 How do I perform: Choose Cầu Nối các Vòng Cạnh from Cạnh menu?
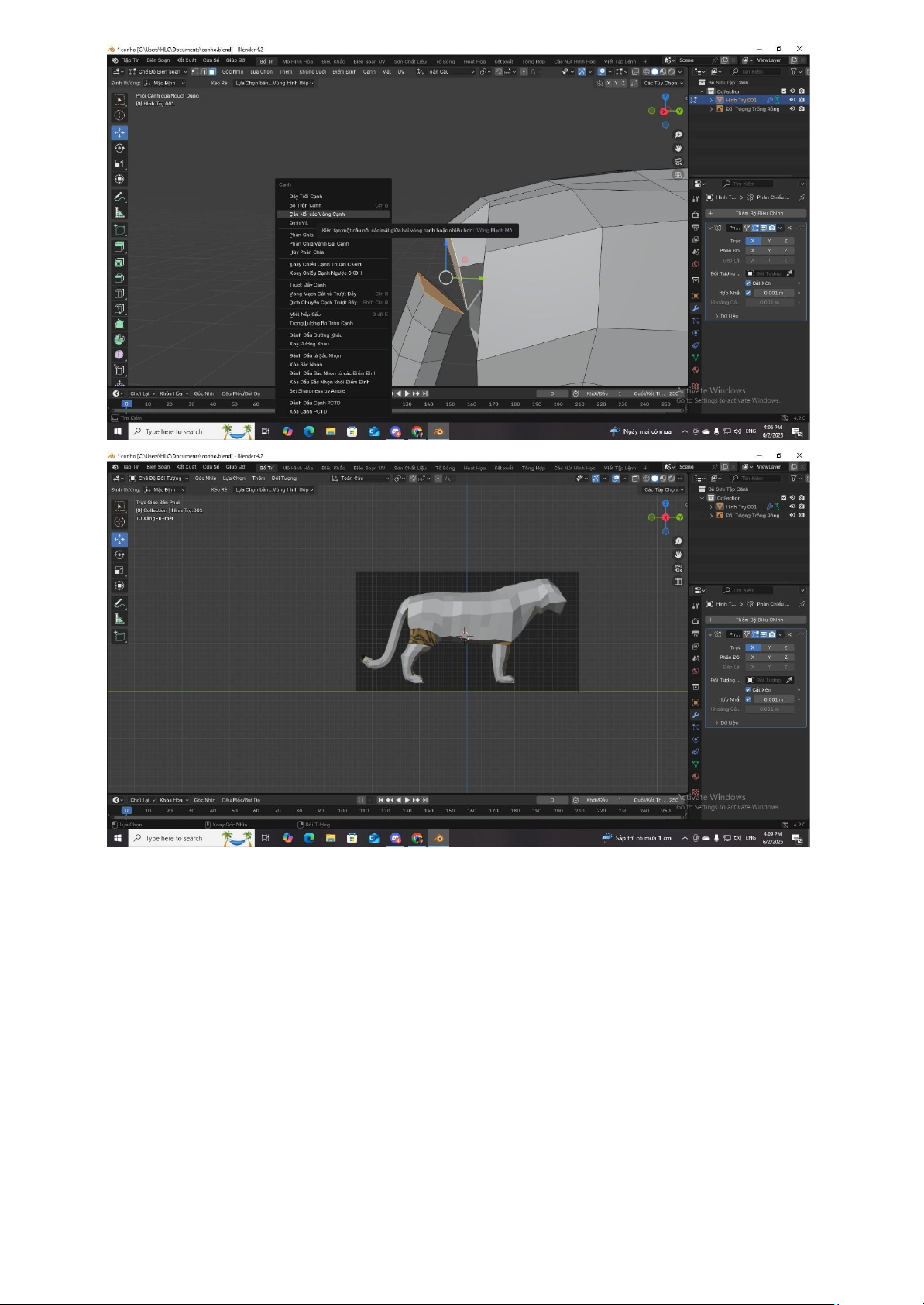click(x=333, y=214)
